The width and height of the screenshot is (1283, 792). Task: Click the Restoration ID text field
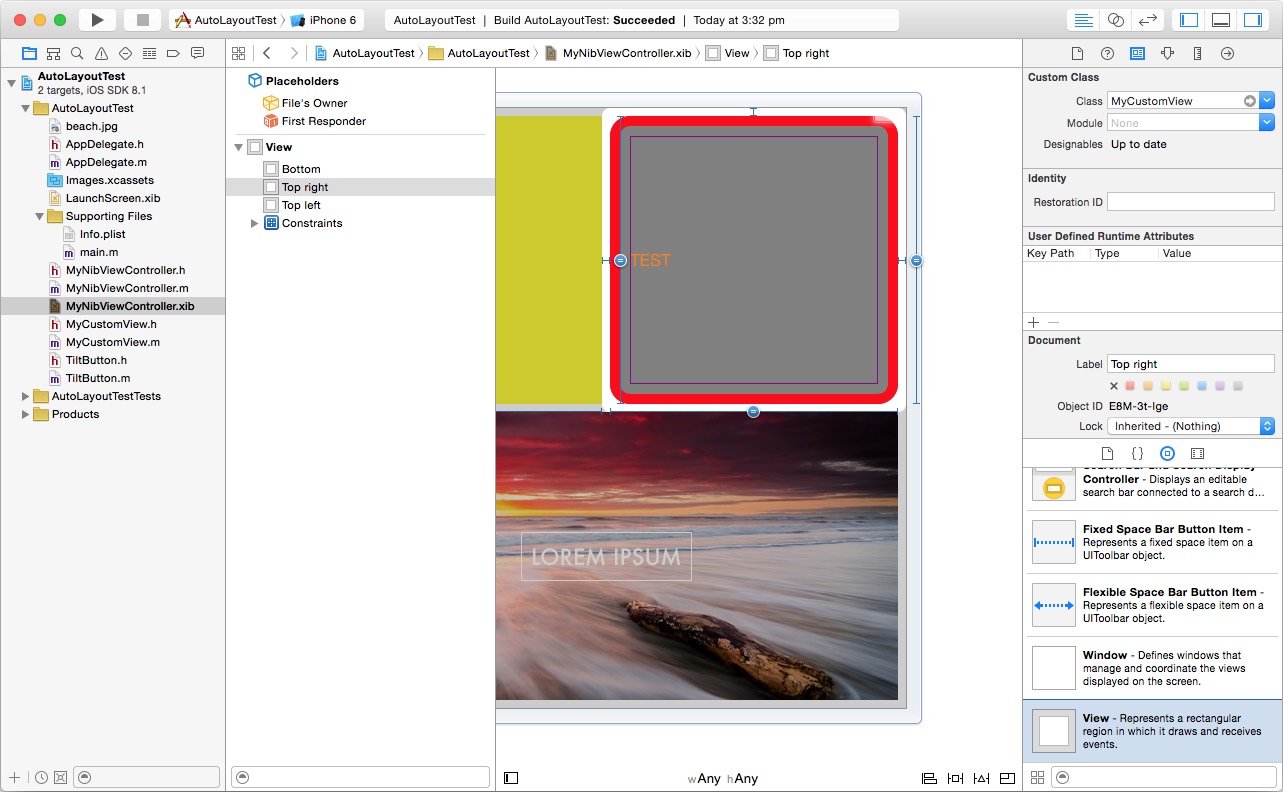pyautogui.click(x=1190, y=202)
